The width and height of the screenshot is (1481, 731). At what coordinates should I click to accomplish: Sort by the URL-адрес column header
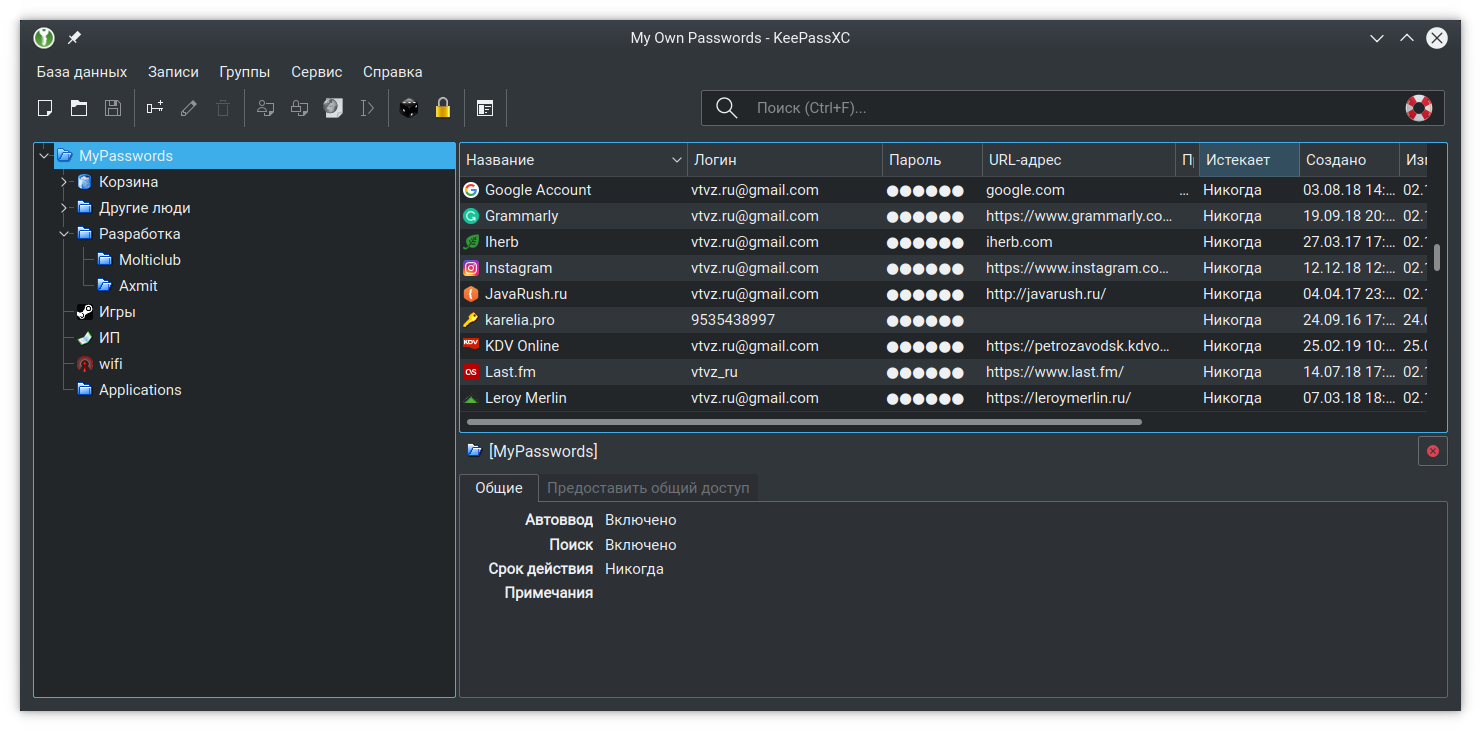click(x=1079, y=160)
